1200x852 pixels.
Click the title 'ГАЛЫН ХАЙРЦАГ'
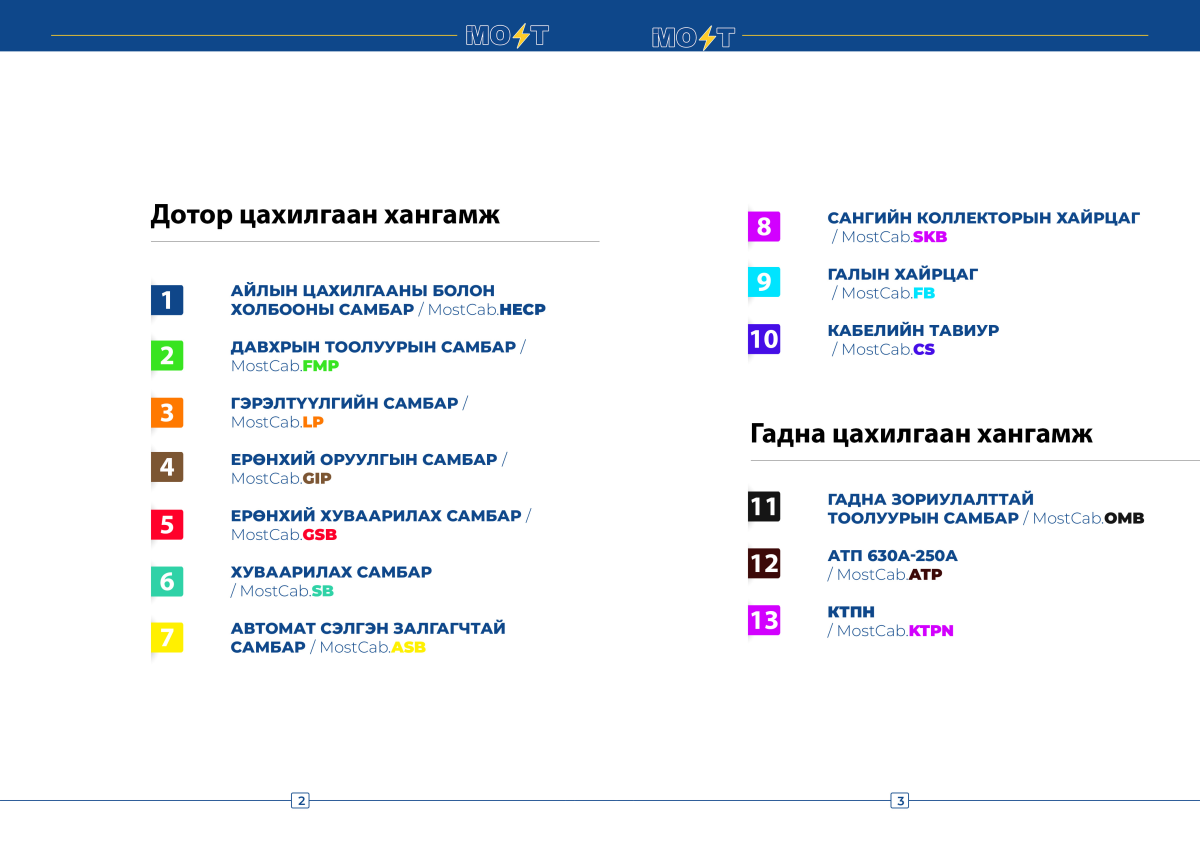point(903,274)
